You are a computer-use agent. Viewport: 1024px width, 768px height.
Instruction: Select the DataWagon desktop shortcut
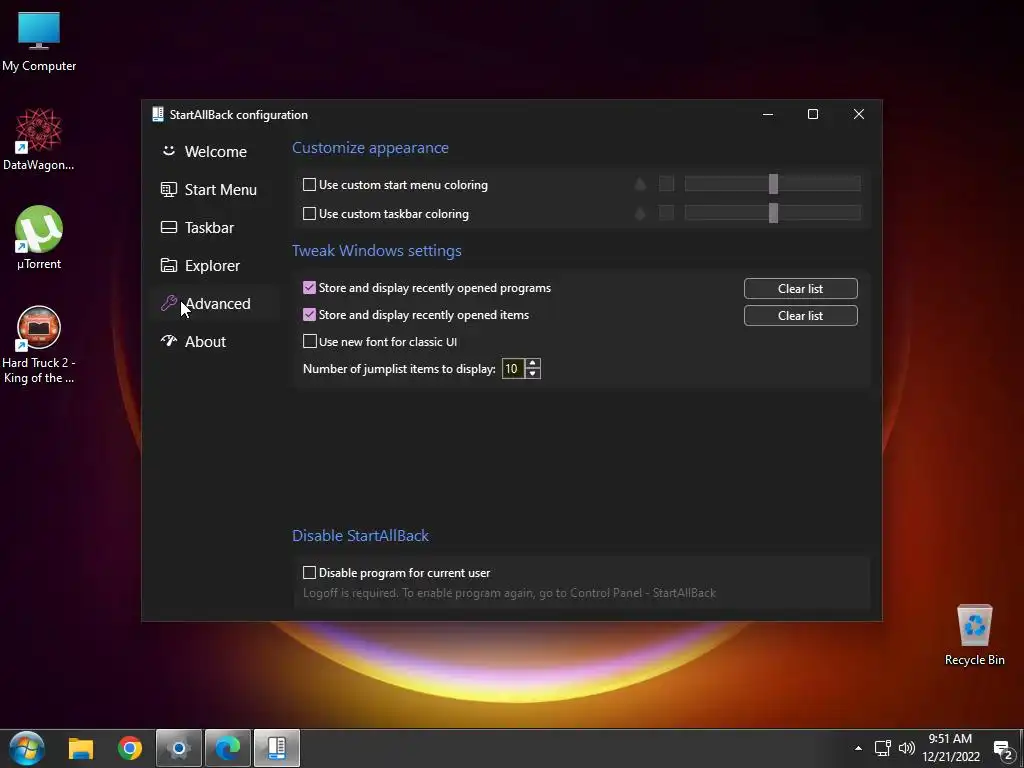coord(39,140)
